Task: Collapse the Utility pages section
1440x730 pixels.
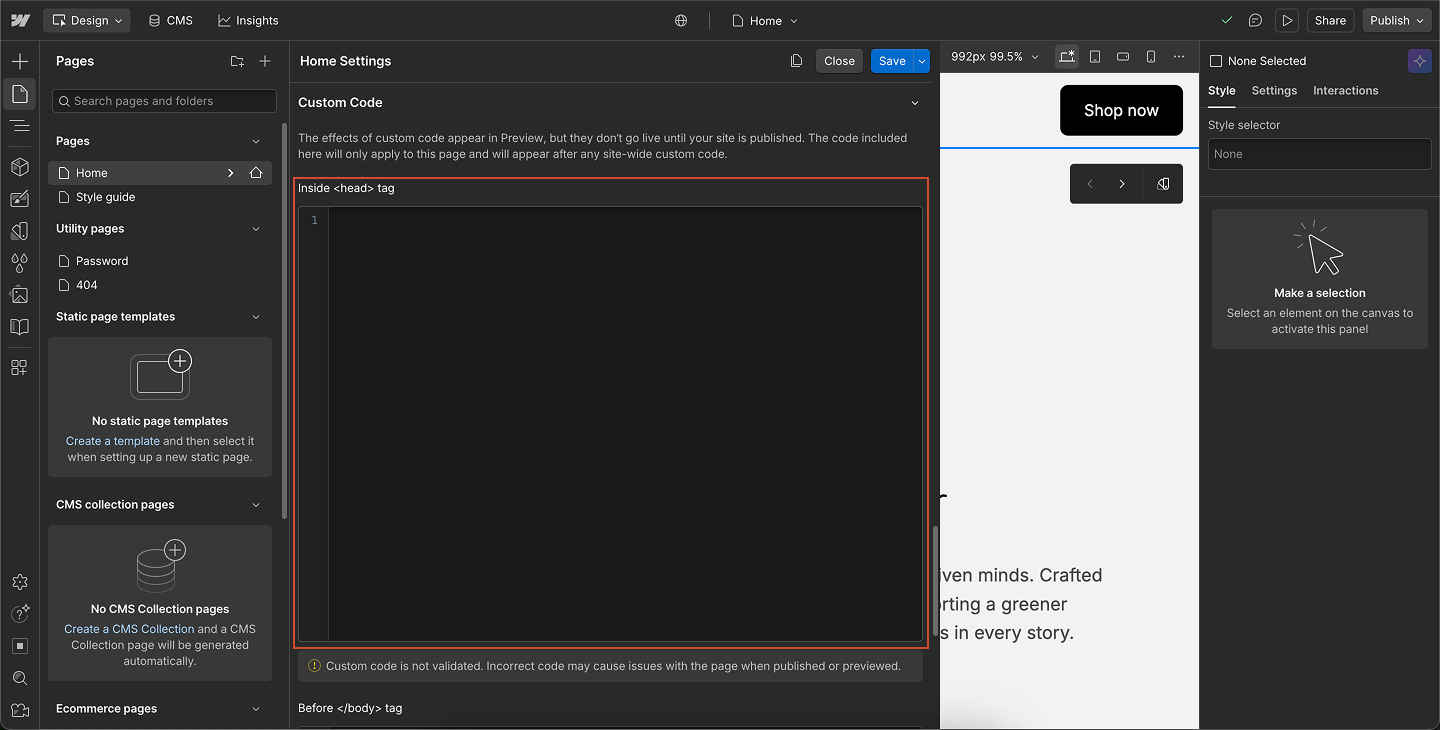Action: (256, 229)
